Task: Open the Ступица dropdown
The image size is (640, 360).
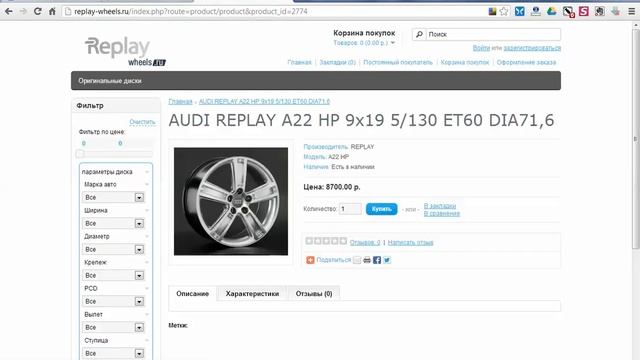Action: pos(113,353)
